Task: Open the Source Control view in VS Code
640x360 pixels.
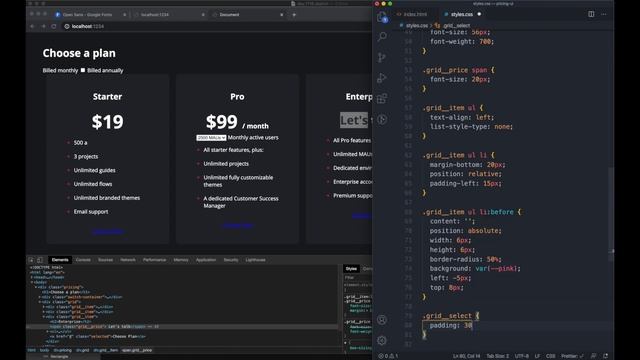Action: [x=382, y=58]
